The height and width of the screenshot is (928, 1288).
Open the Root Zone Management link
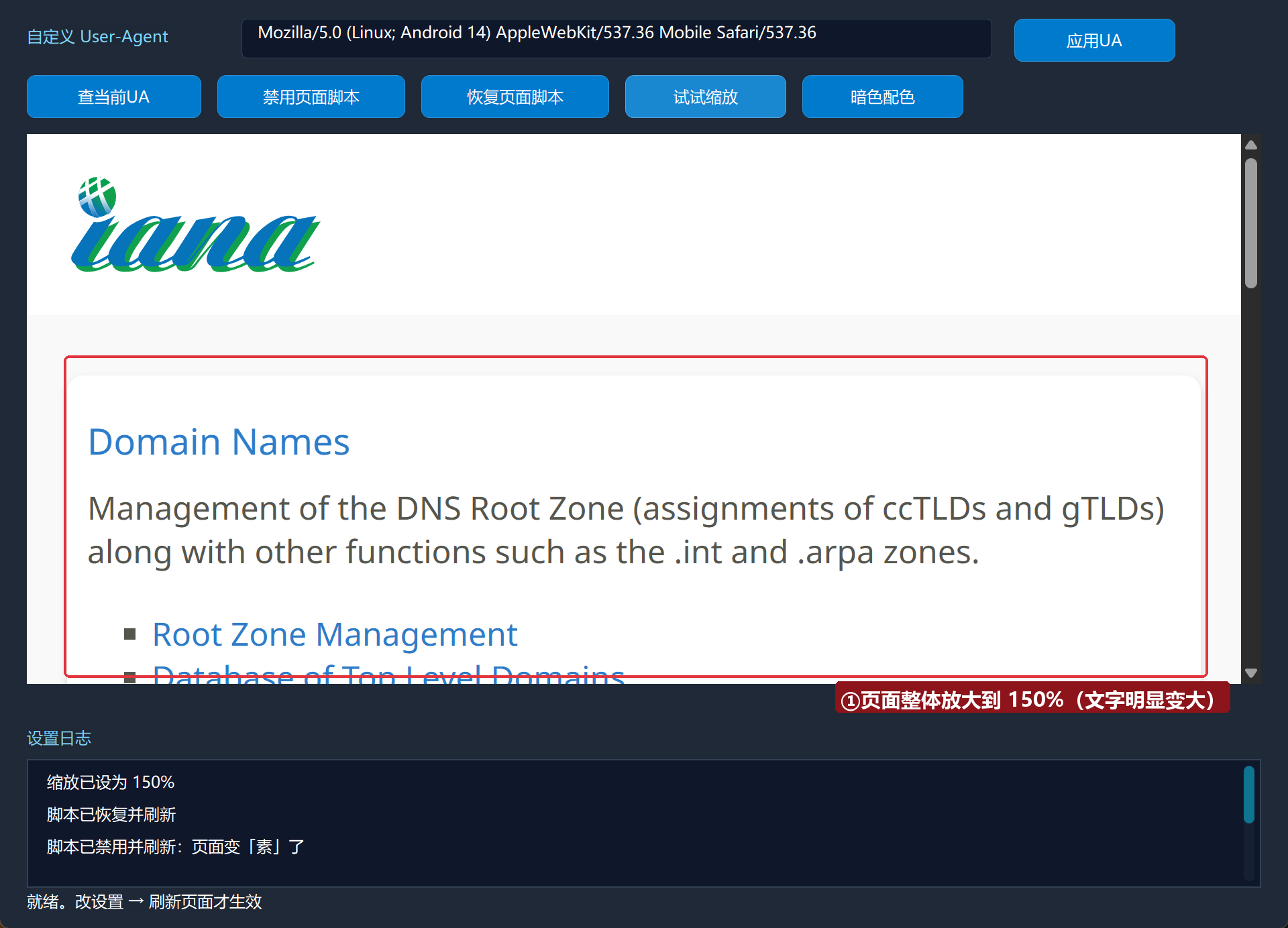click(335, 634)
